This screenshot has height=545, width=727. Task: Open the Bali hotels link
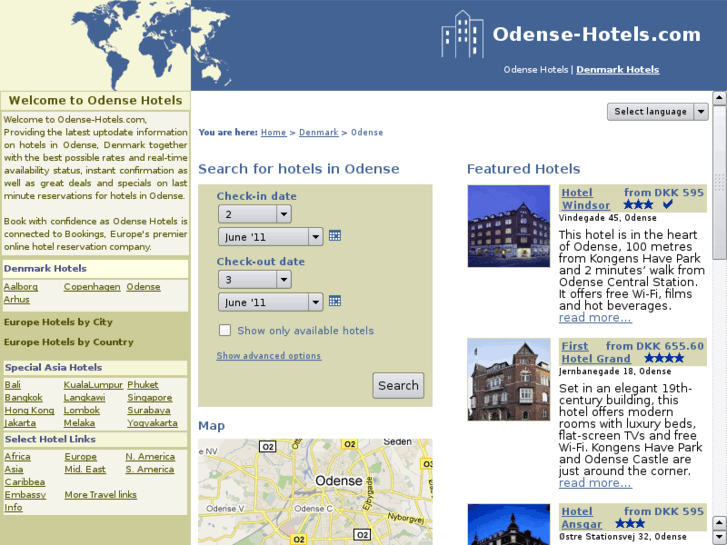click(13, 385)
